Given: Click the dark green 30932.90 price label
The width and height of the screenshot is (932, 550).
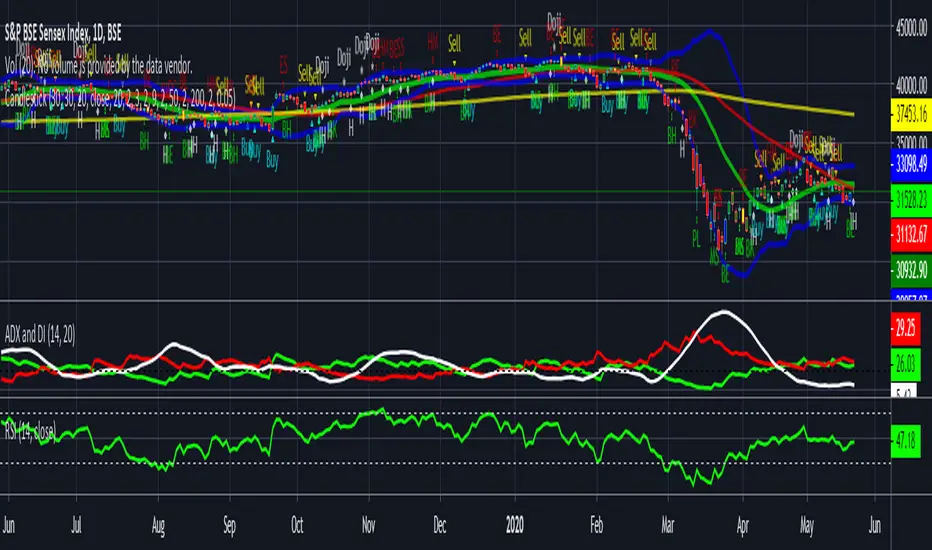Looking at the screenshot, I should coord(911,271).
